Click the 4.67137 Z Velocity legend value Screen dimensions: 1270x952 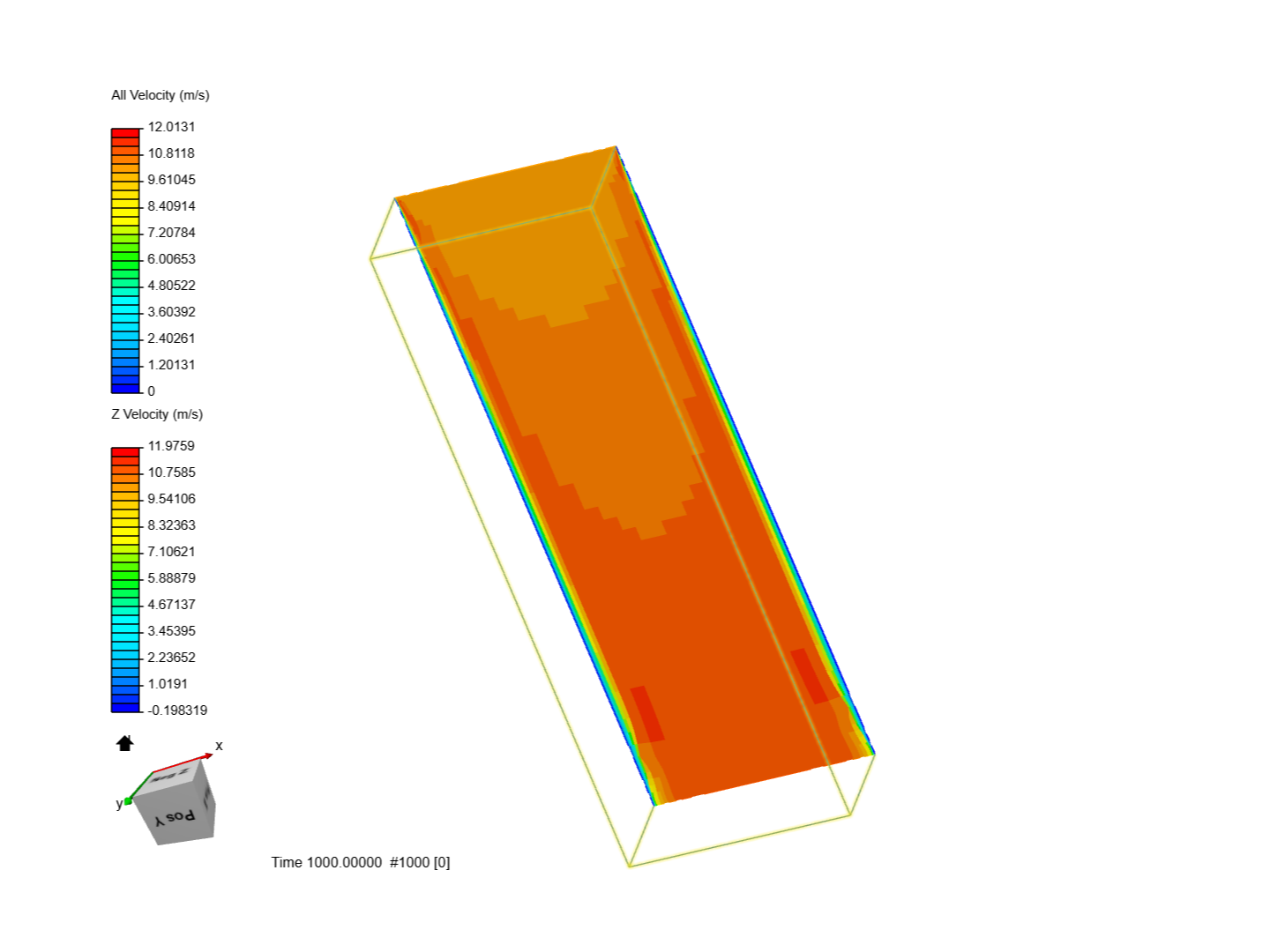(x=171, y=605)
